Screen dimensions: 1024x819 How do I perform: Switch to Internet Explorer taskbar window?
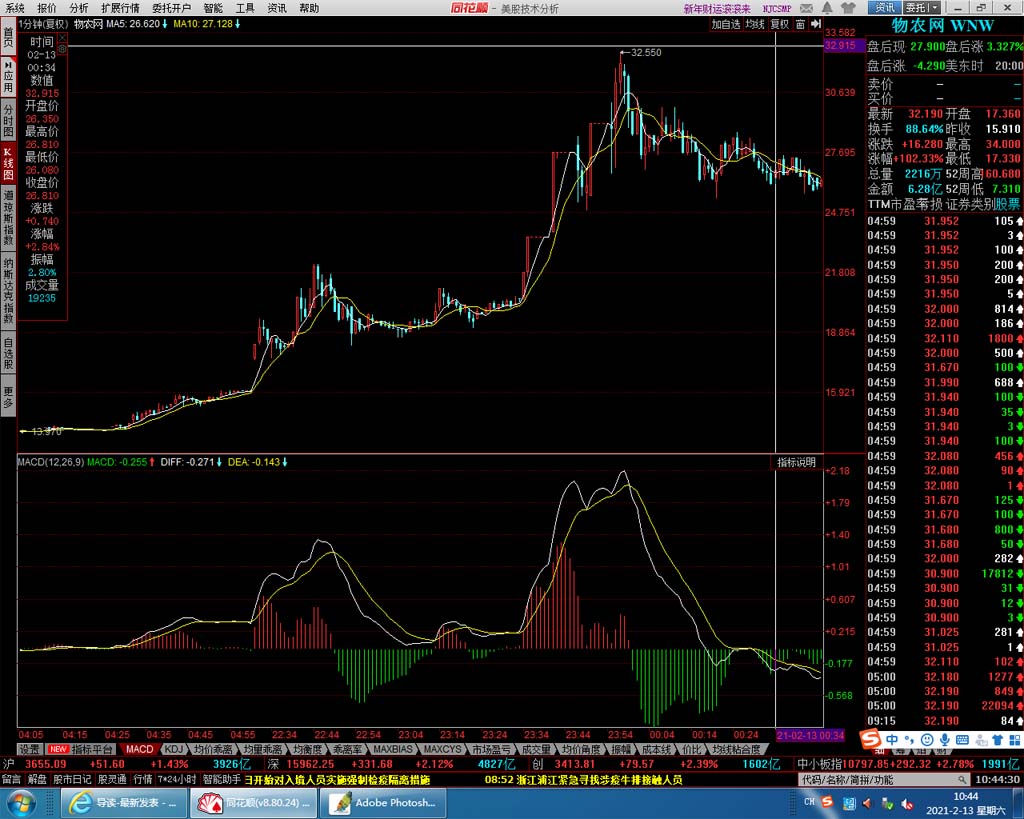125,803
